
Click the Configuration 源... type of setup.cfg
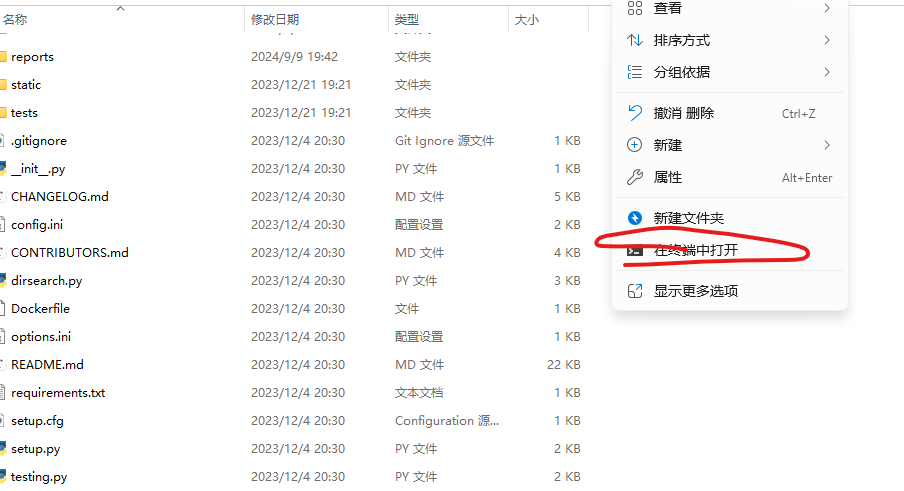447,421
